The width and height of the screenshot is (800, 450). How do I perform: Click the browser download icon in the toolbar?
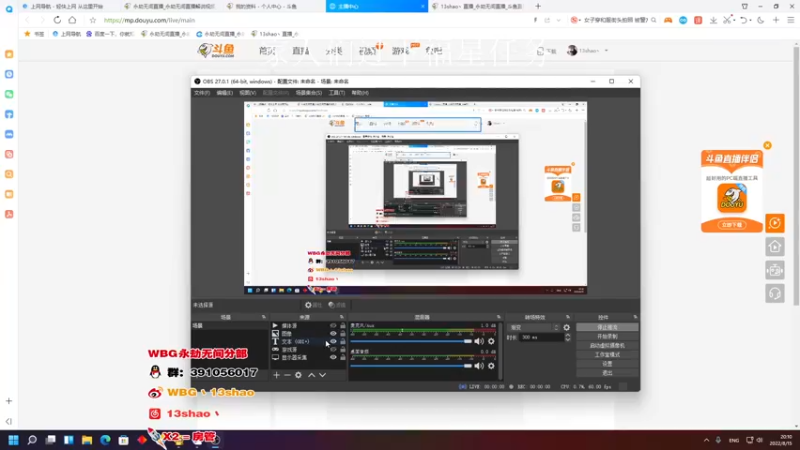(x=713, y=20)
